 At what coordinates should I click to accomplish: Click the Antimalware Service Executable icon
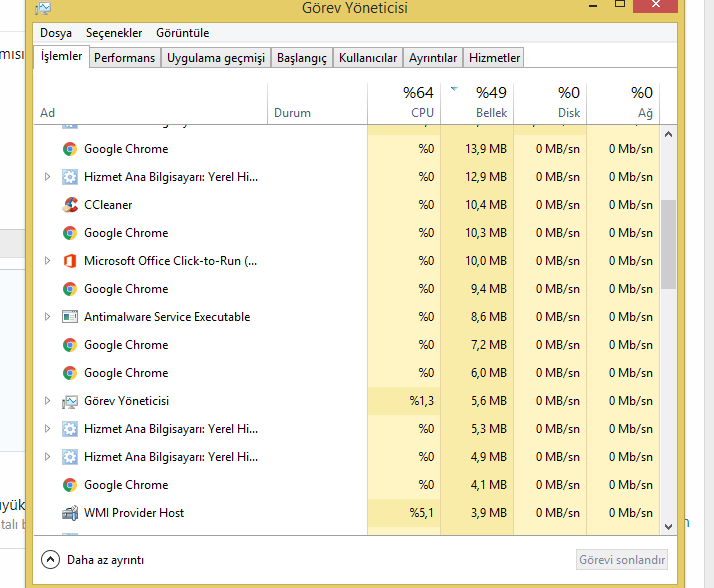tap(70, 317)
